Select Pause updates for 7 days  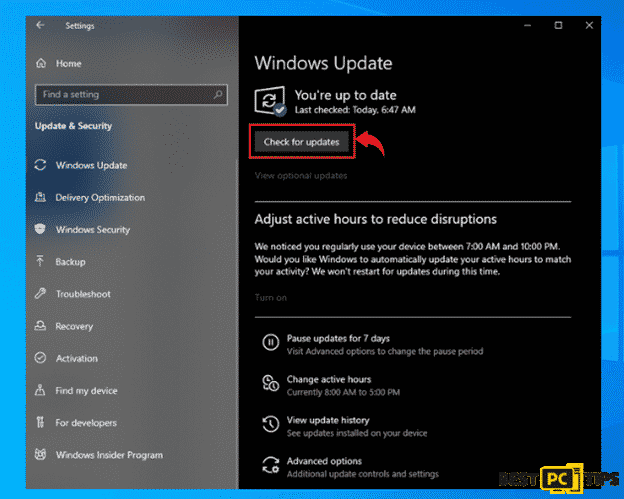pos(338,339)
